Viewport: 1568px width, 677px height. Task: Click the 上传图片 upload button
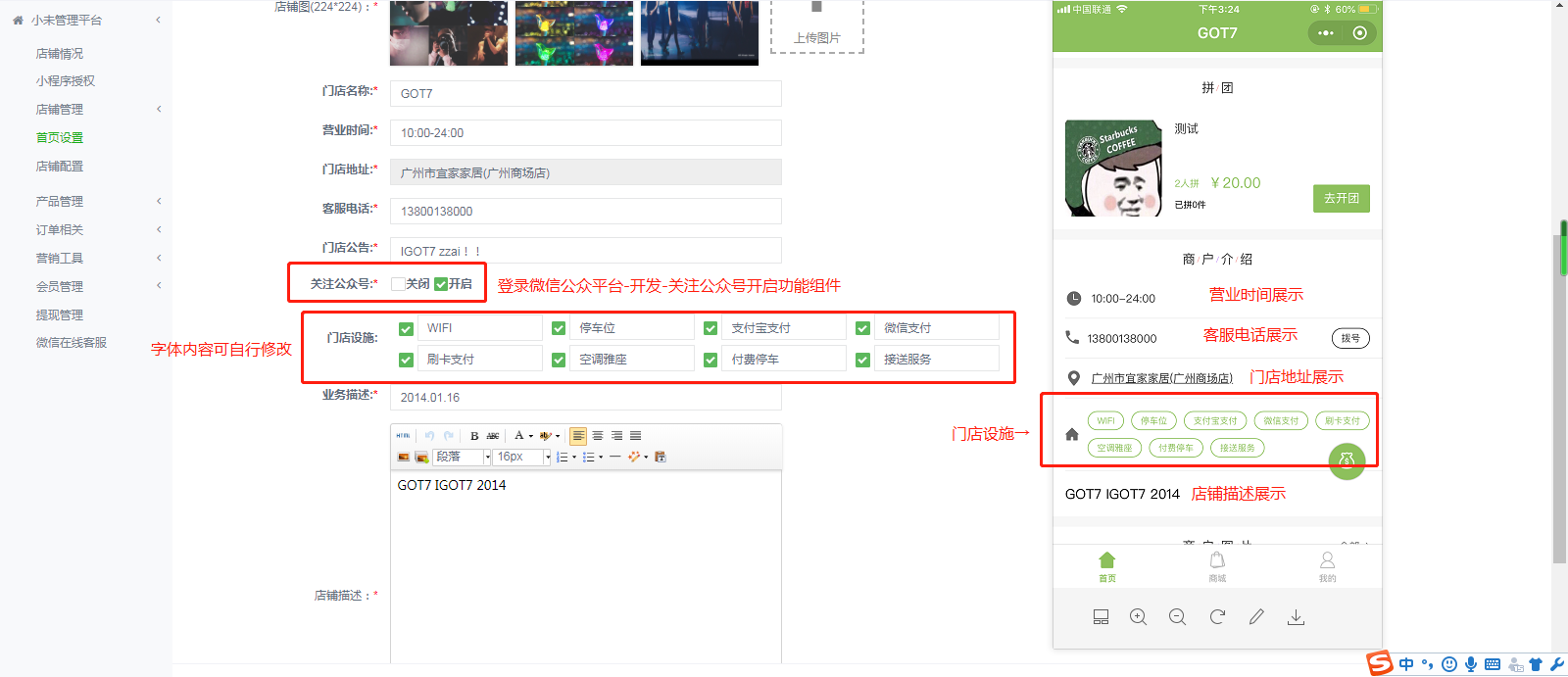(816, 25)
